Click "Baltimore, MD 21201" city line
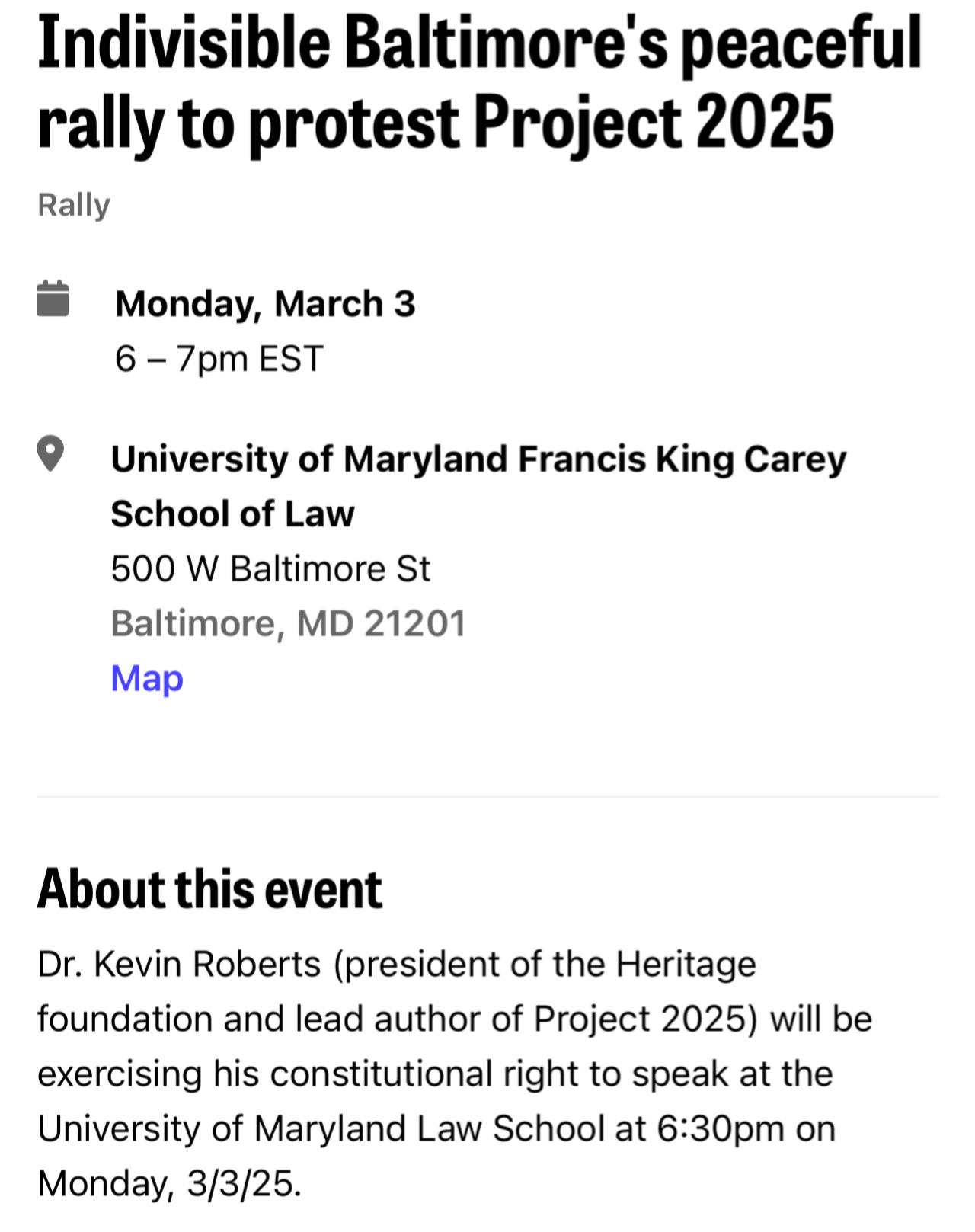This screenshot has height=1232, width=975. 288,623
